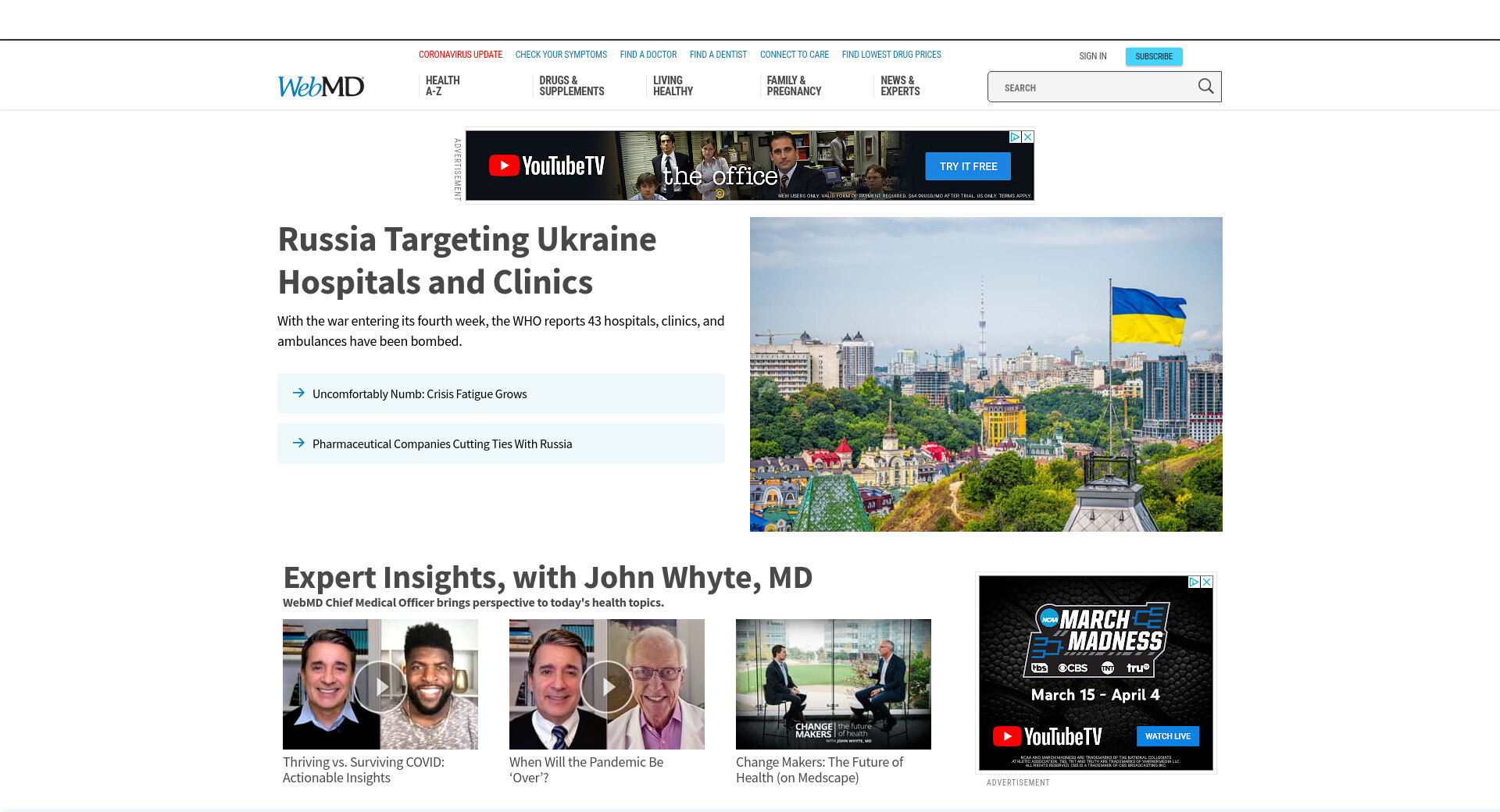
Task: Click the Sign In link
Action: (1092, 56)
